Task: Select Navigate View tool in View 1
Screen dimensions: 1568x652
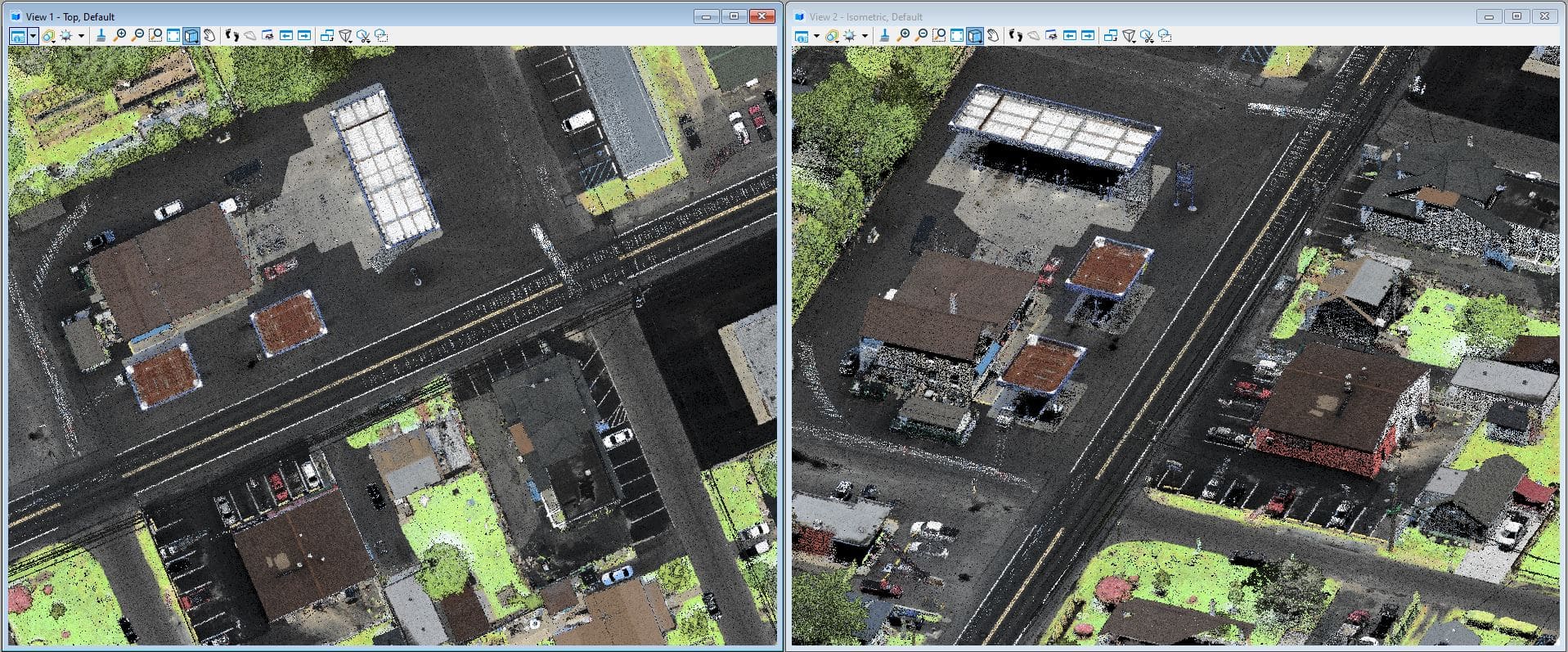Action: (x=268, y=36)
